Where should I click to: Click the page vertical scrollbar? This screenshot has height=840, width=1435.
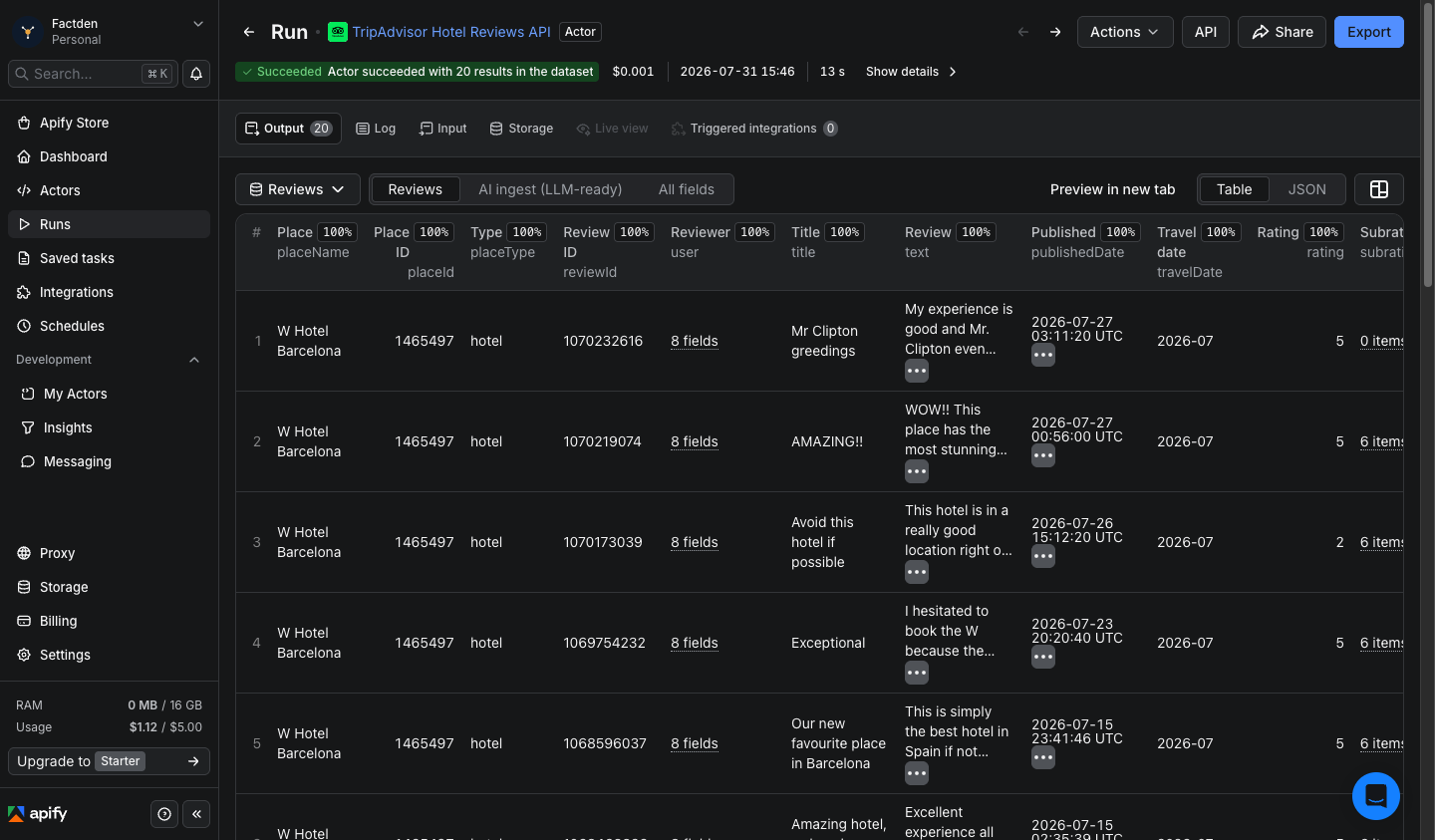pos(1427,144)
